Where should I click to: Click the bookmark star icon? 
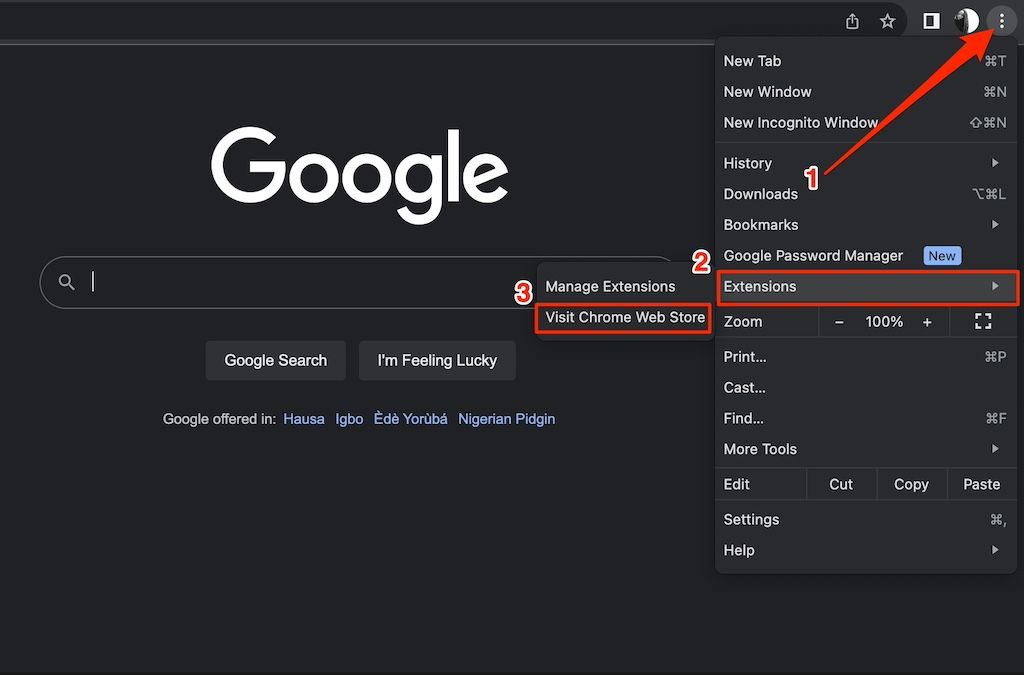887,20
